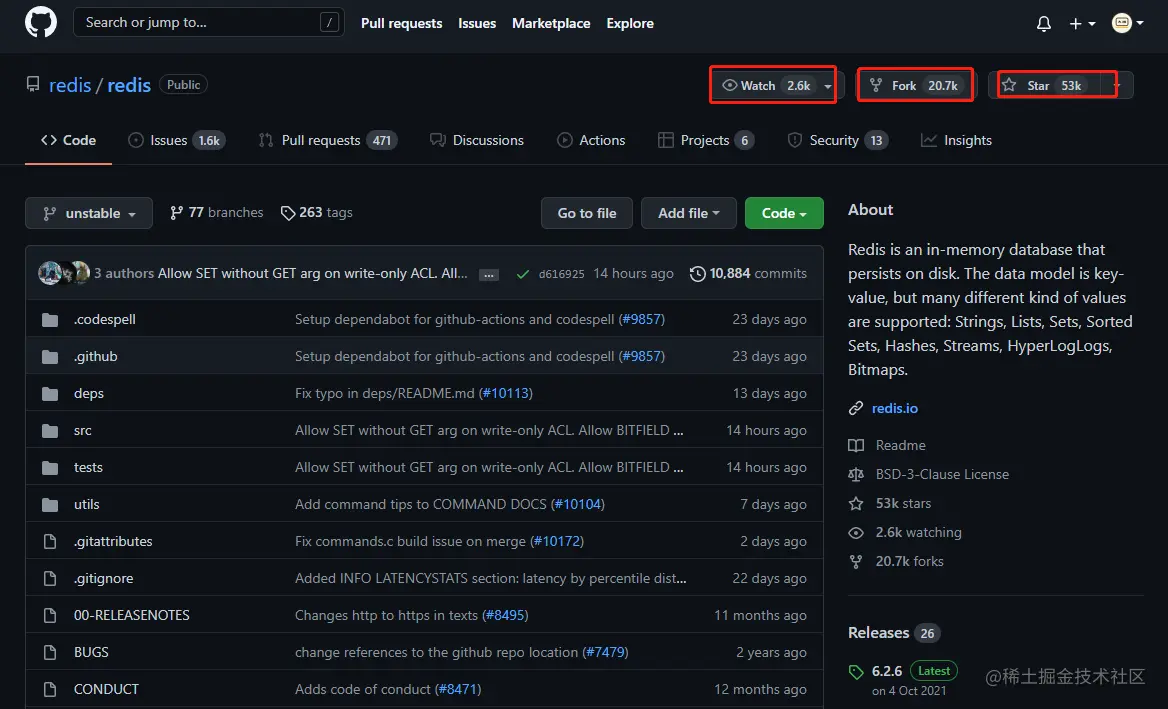View the 10,884 commits history
Image resolution: width=1168 pixels, height=709 pixels.
(748, 273)
